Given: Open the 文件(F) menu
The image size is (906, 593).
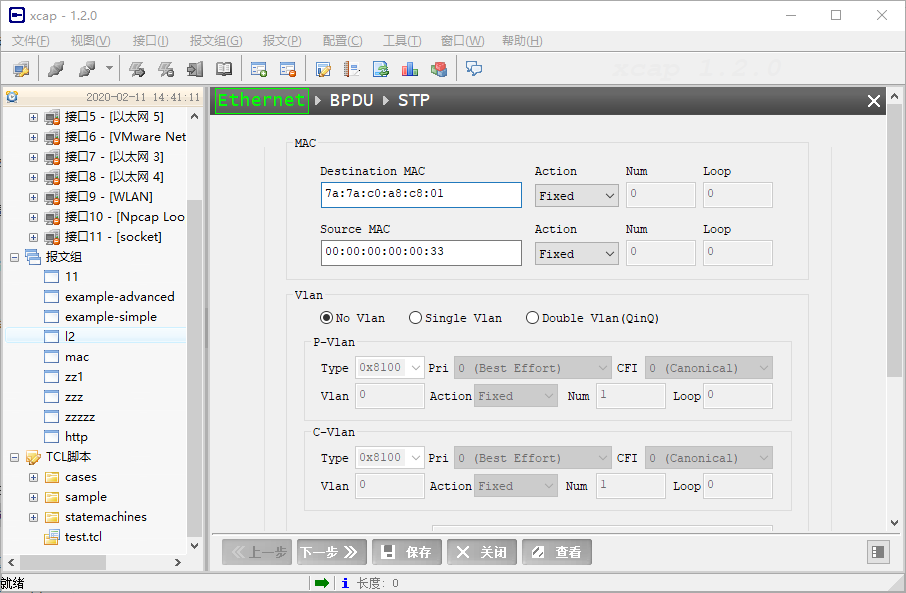Looking at the screenshot, I should [x=31, y=41].
